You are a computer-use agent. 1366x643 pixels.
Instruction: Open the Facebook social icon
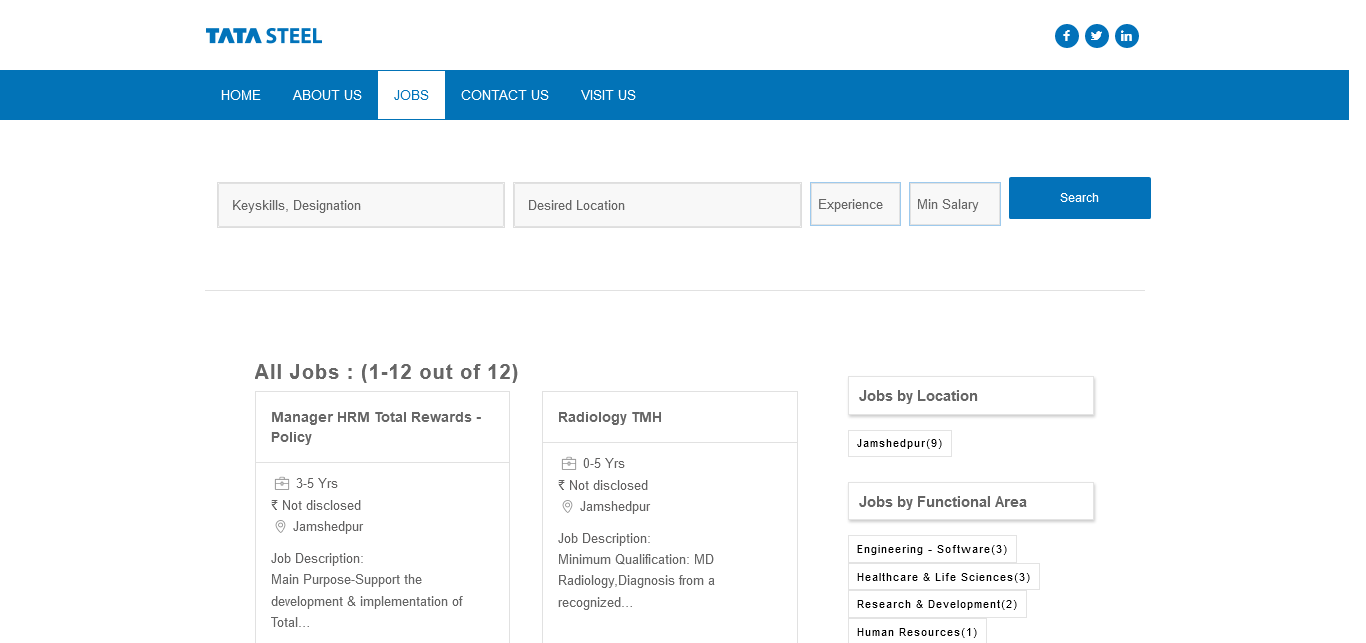pos(1067,36)
